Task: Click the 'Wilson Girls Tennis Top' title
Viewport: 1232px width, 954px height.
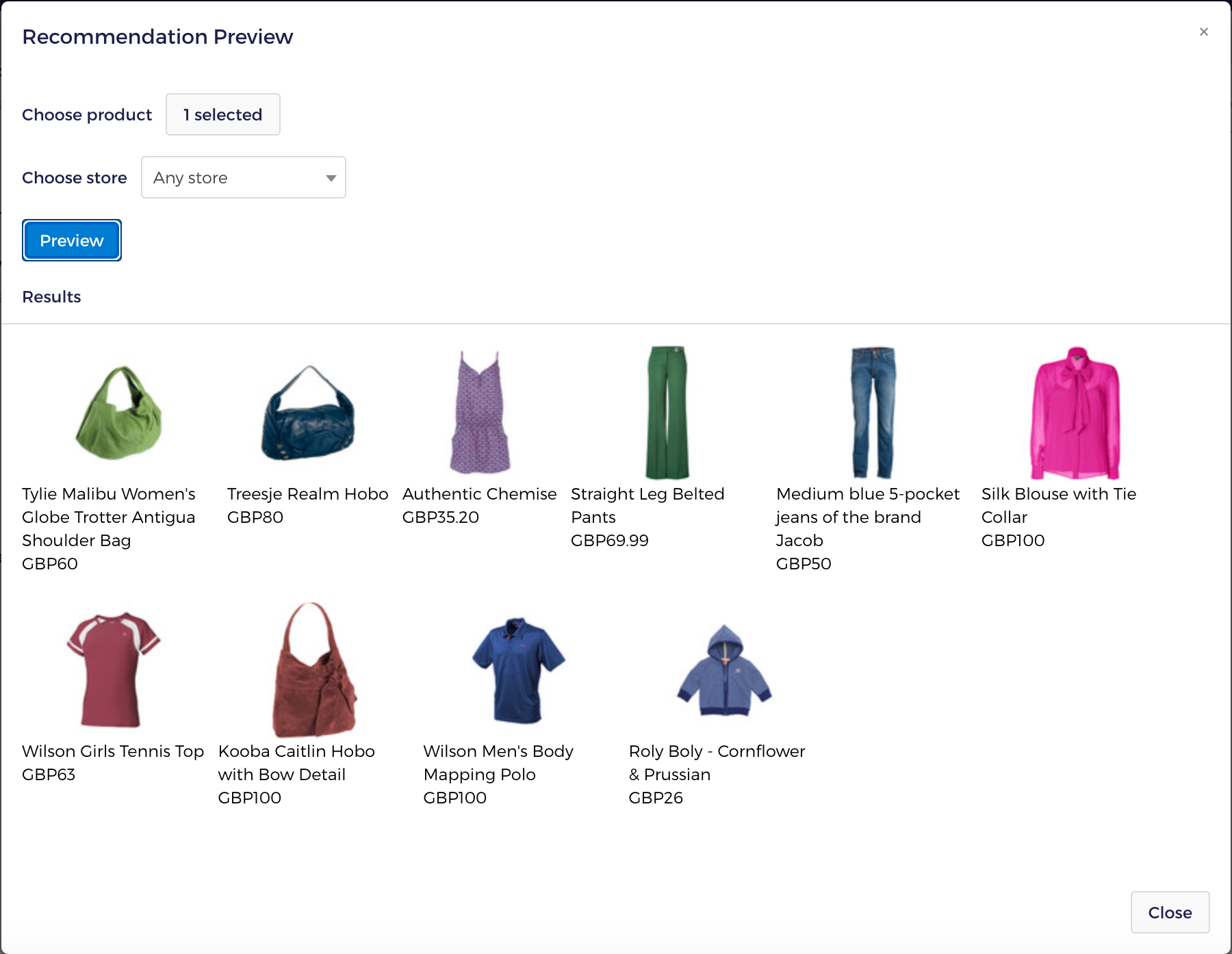Action: coord(113,751)
